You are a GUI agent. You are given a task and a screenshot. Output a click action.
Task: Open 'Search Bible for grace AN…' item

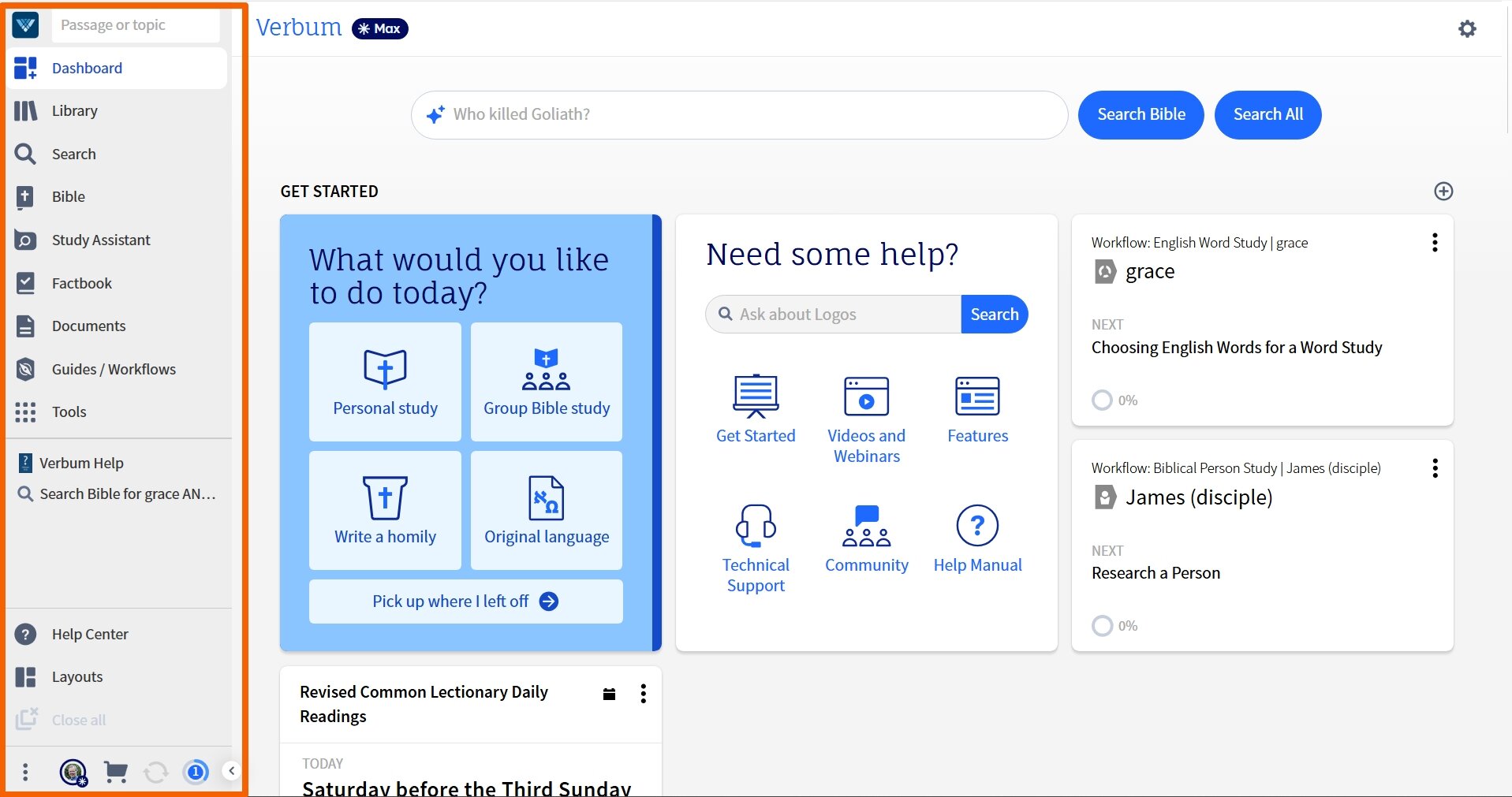(118, 493)
